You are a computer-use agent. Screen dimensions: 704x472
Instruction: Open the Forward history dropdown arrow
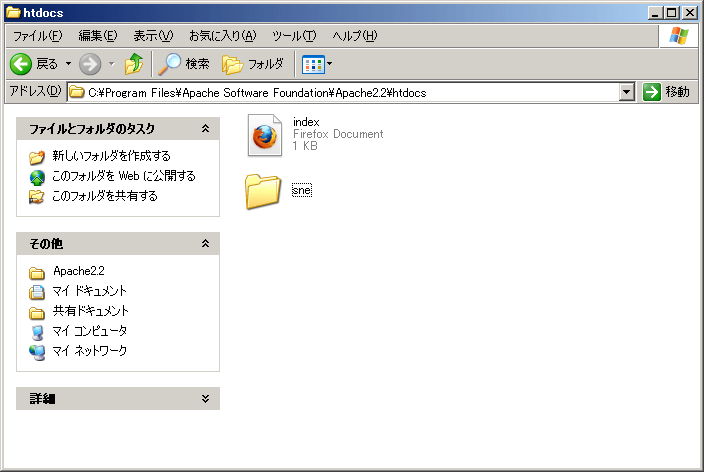[x=112, y=64]
